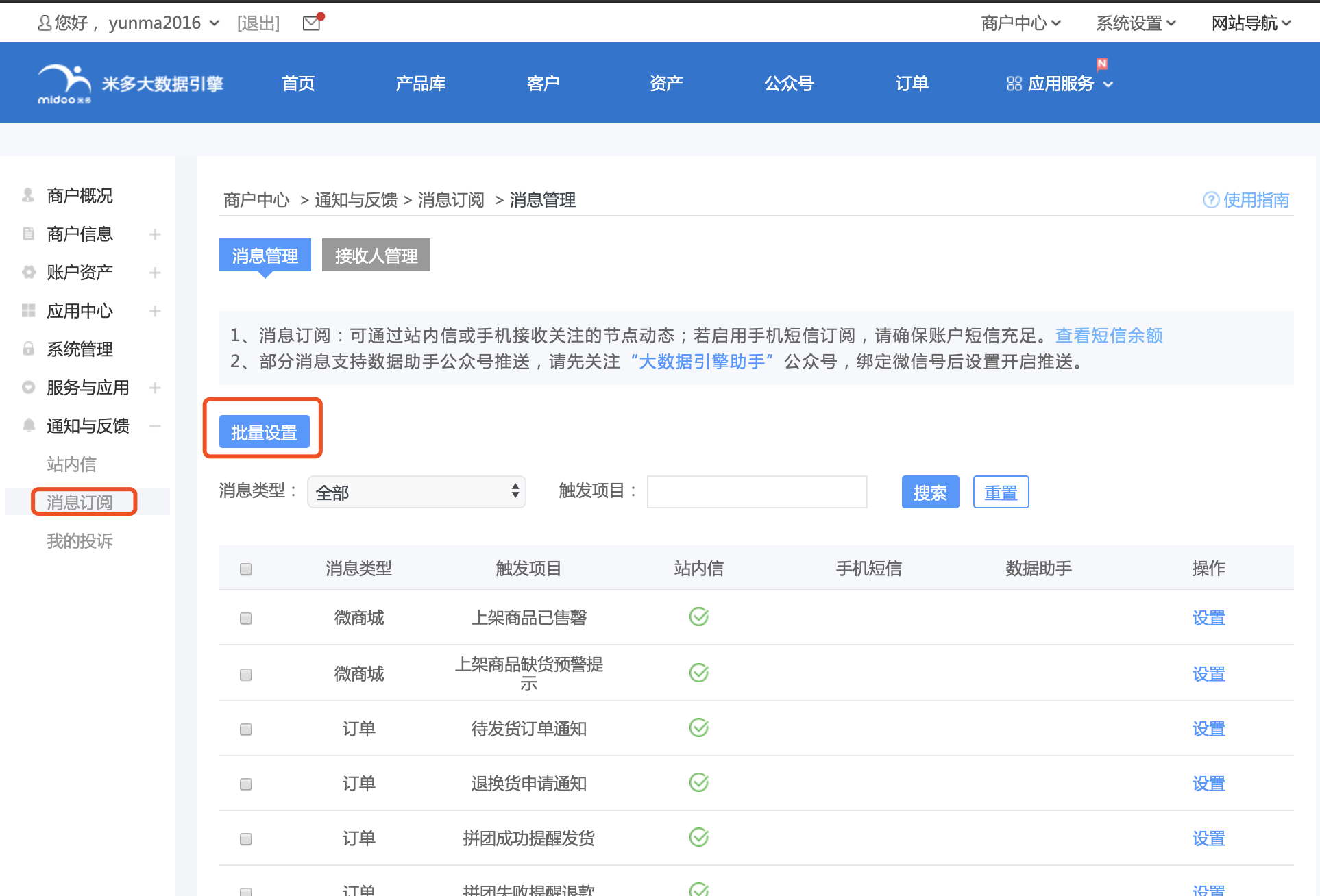Screen dimensions: 1320x896
Task: Expand 账户资产 with its plus sign
Action: tap(155, 273)
